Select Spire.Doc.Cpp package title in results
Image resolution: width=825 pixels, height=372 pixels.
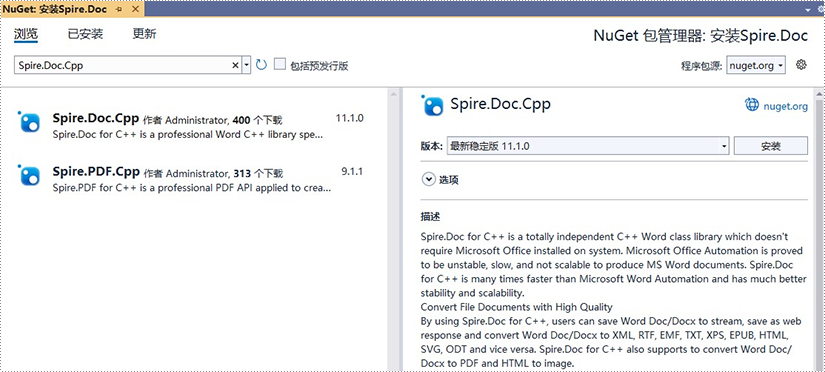pyautogui.click(x=96, y=118)
